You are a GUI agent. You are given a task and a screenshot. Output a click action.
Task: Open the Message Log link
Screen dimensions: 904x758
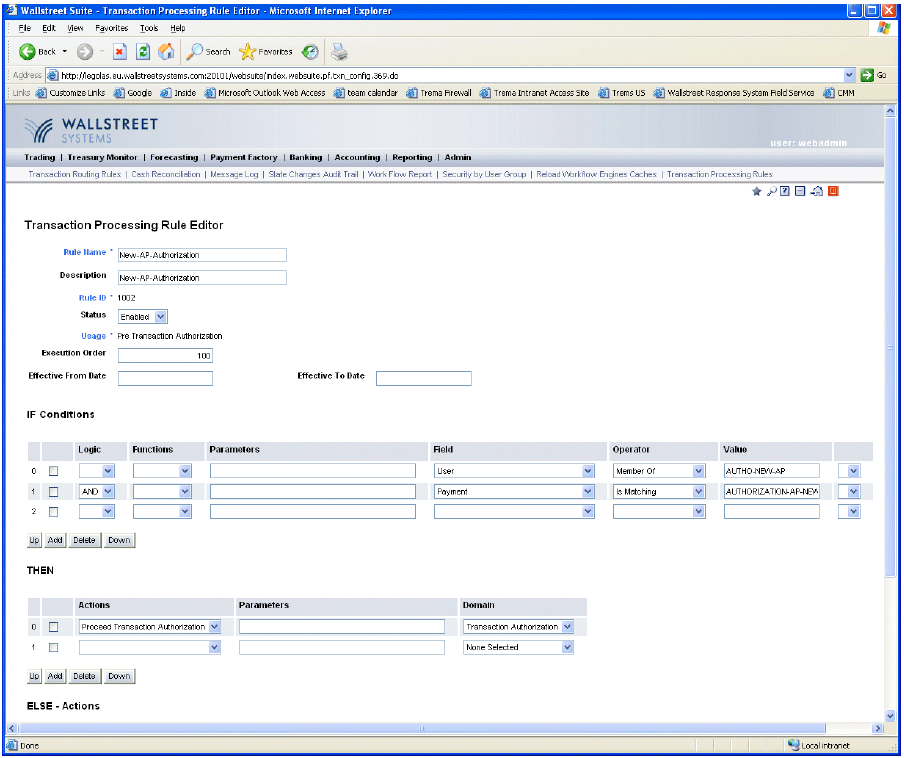coord(234,174)
